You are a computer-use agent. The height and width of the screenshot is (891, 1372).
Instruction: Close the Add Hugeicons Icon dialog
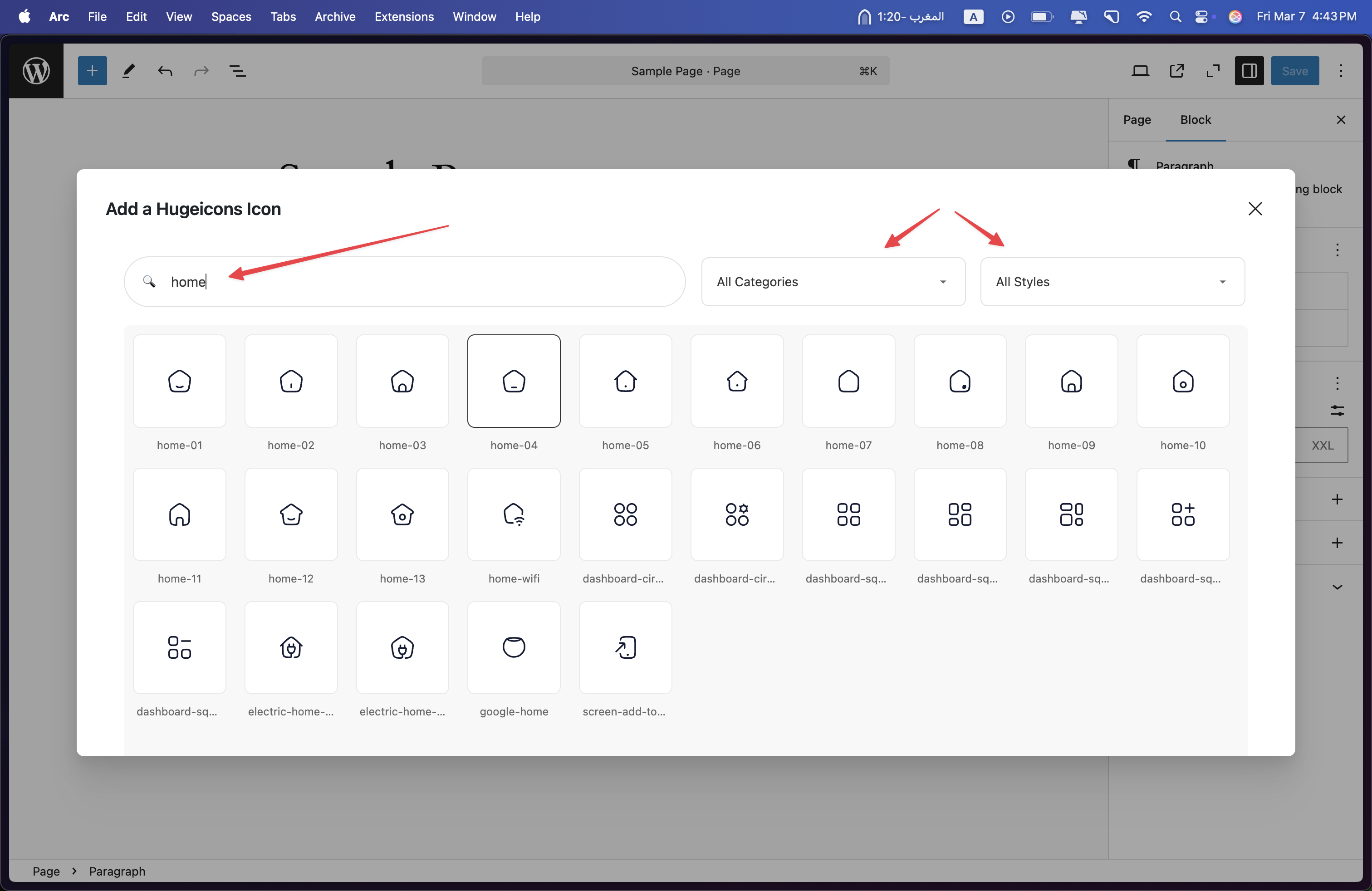tap(1255, 208)
